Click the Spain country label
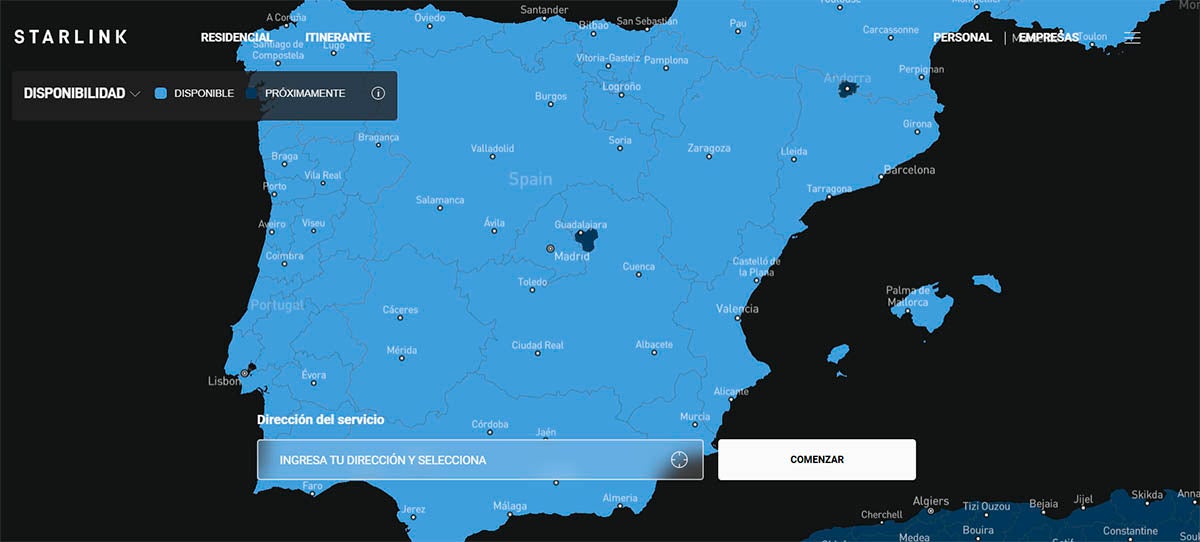Viewport: 1200px width, 542px height. [530, 180]
